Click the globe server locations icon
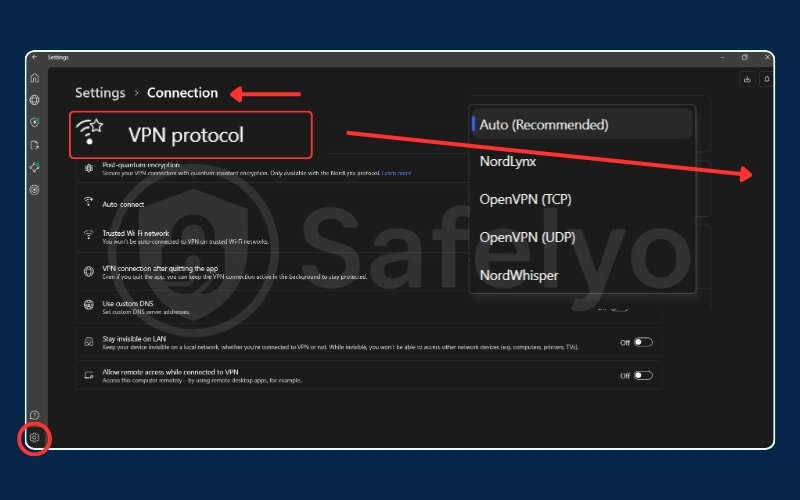Screen dimensions: 800x500 click(x=35, y=100)
